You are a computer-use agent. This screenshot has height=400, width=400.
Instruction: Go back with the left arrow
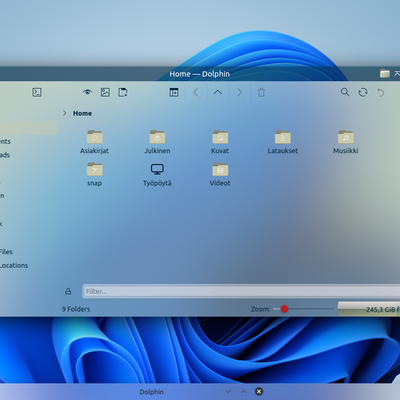click(x=196, y=92)
